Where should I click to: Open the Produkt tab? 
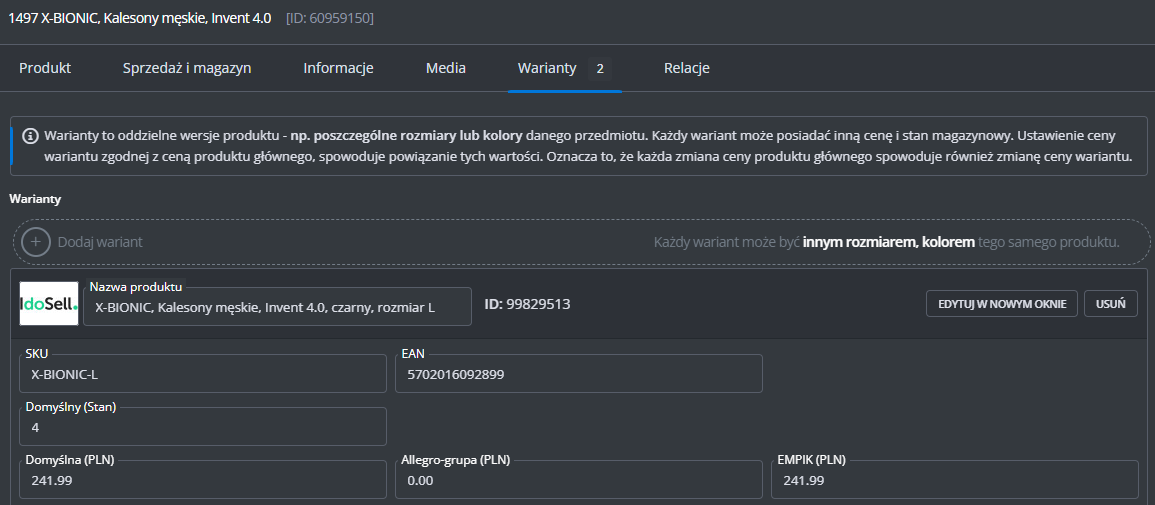pos(45,68)
